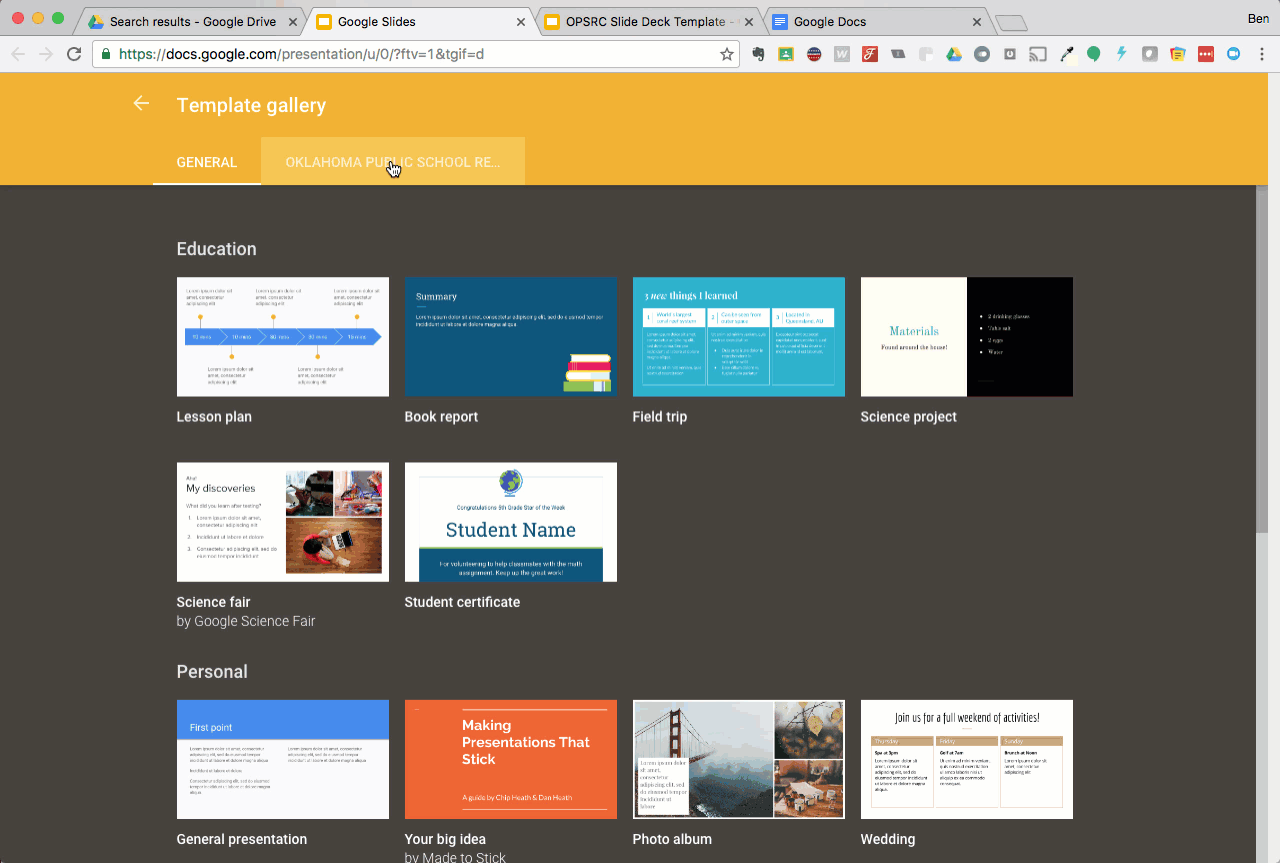Close the Google Docs tab

977,21
